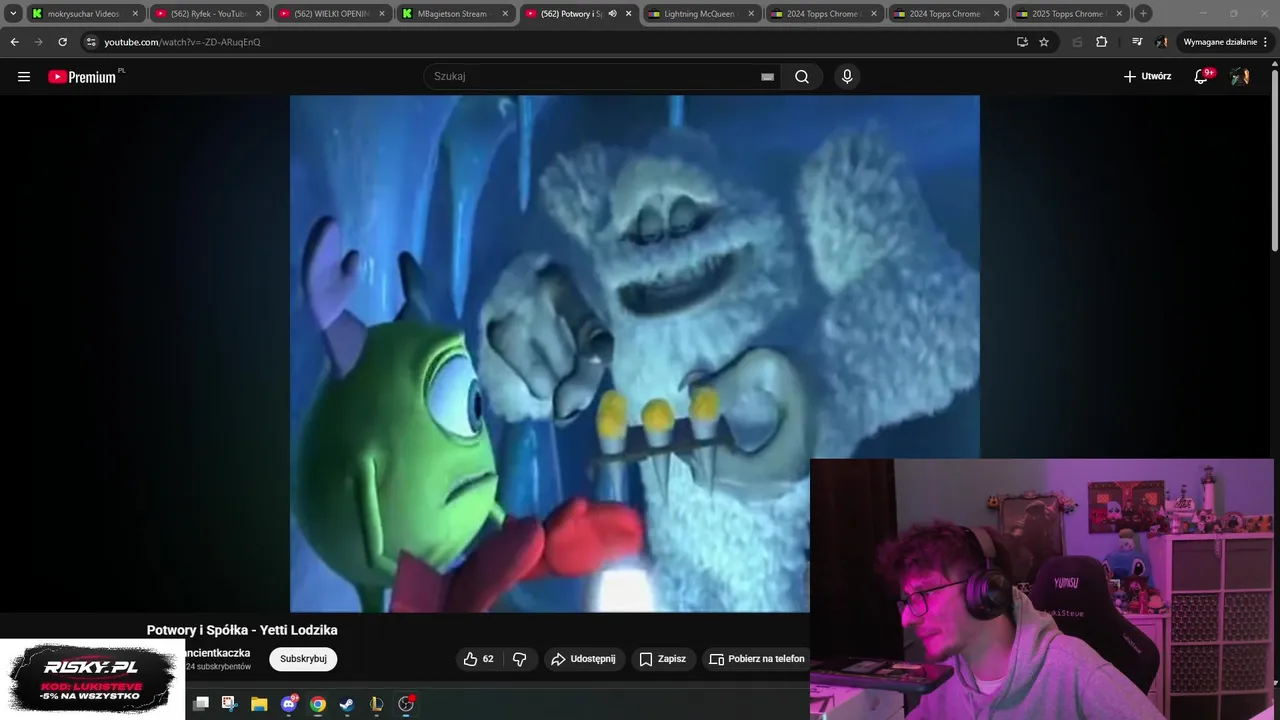
Task: Click the youtube.com address bar URL
Action: coord(182,42)
